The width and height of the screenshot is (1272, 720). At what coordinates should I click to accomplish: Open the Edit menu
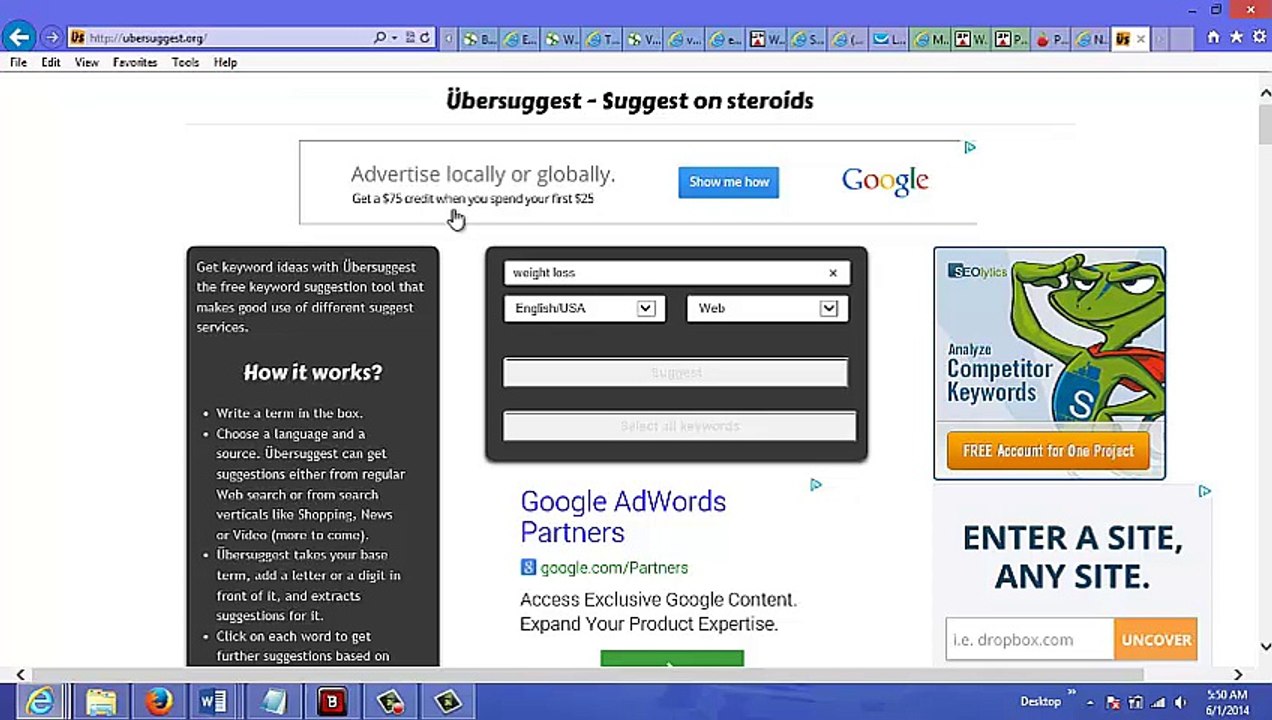[51, 62]
